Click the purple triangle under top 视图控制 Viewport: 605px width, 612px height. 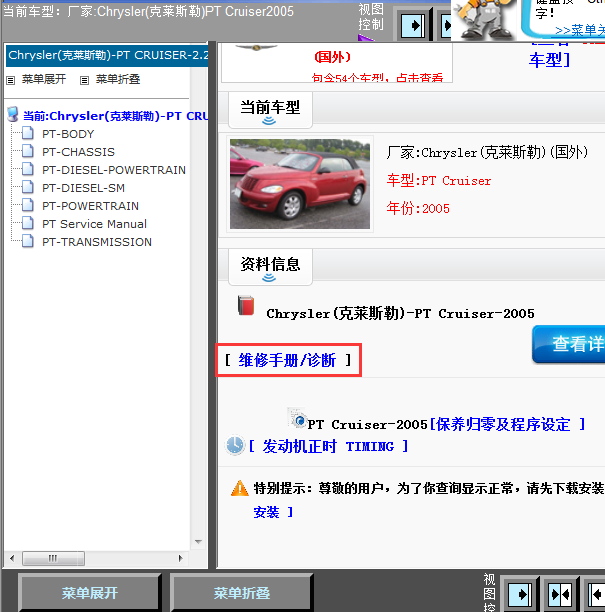point(365,37)
